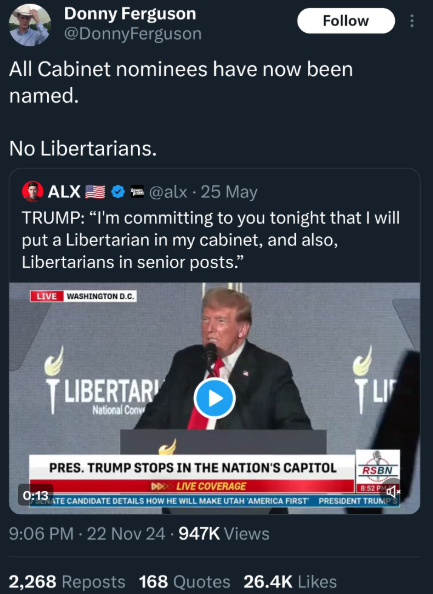Open the @alx handle in quoted tweet
This screenshot has width=433, height=594.
coord(168,192)
